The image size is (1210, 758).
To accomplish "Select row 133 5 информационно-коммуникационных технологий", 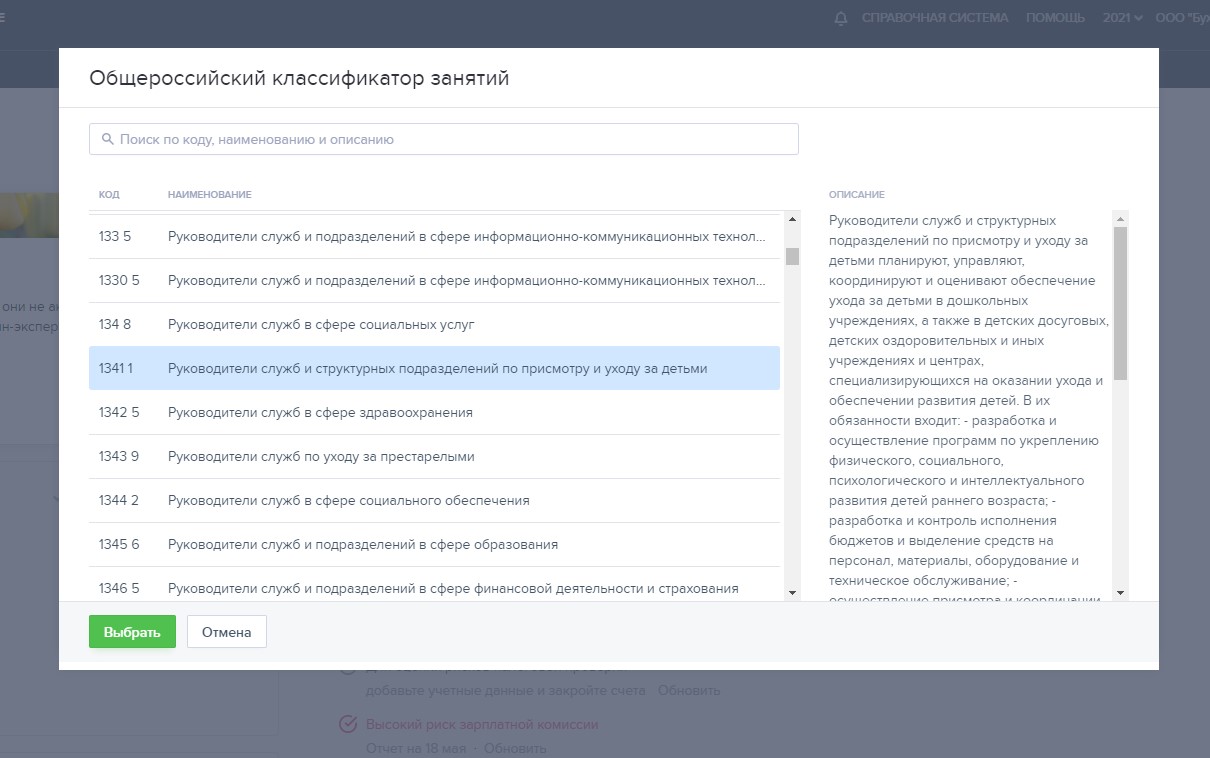I will 434,237.
